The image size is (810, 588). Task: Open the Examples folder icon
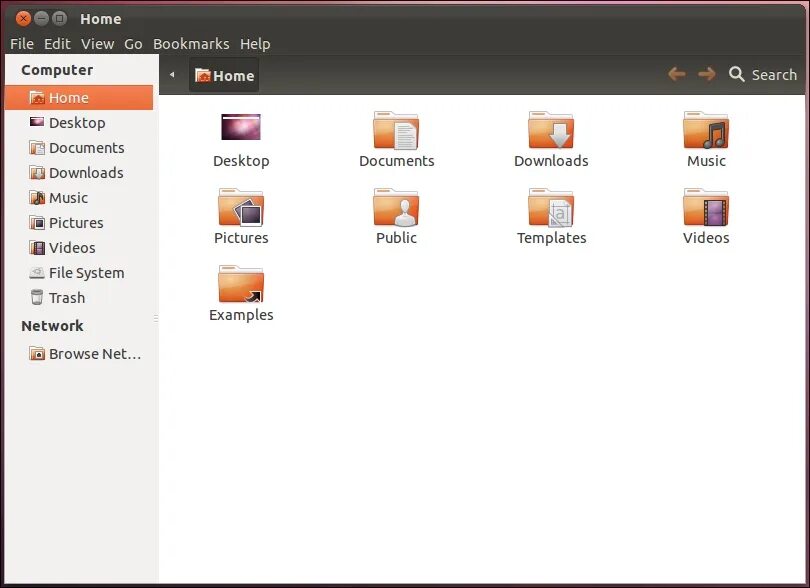pos(241,287)
